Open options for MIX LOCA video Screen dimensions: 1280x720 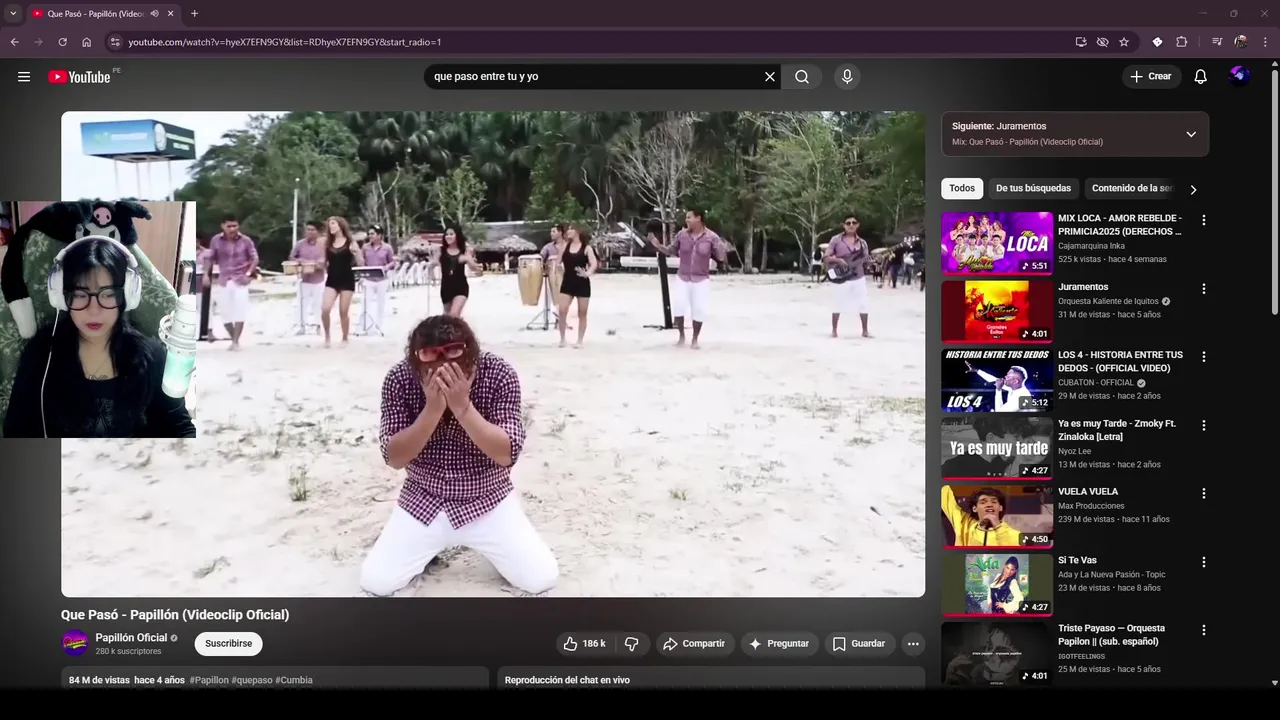pos(1204,220)
